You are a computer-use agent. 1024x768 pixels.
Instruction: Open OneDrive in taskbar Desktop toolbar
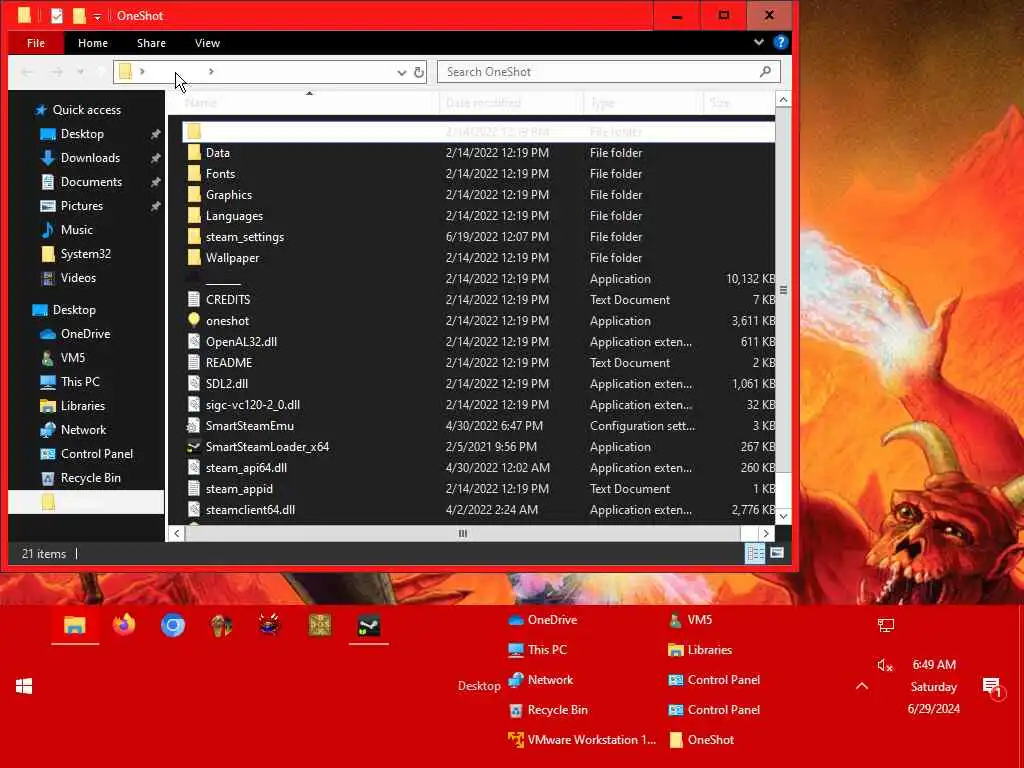(543, 620)
